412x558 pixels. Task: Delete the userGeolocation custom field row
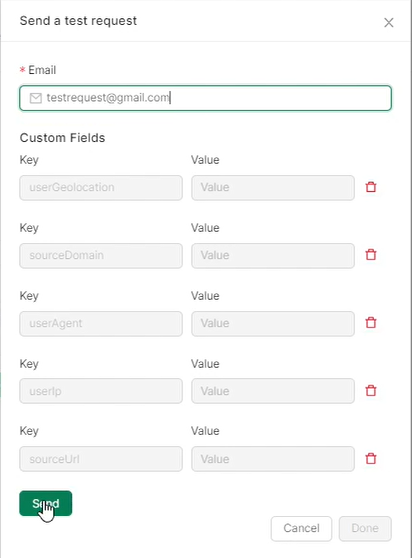point(371,187)
